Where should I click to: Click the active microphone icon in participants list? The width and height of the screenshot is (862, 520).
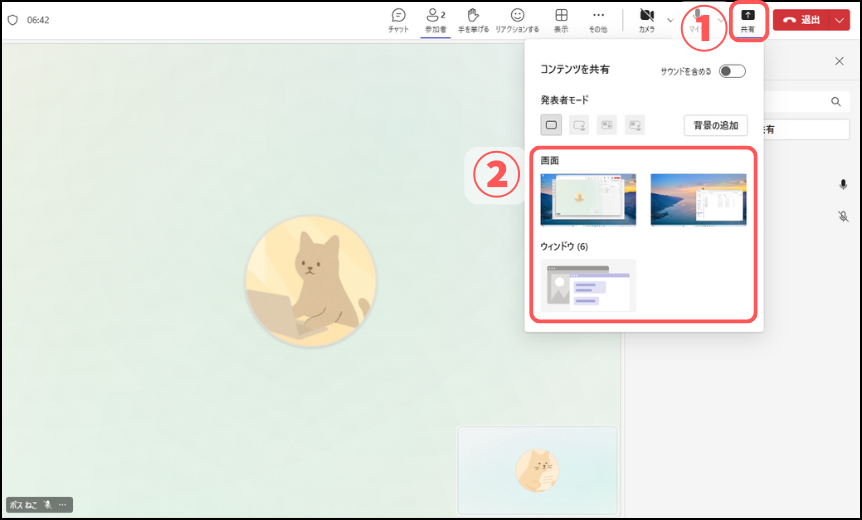point(843,184)
